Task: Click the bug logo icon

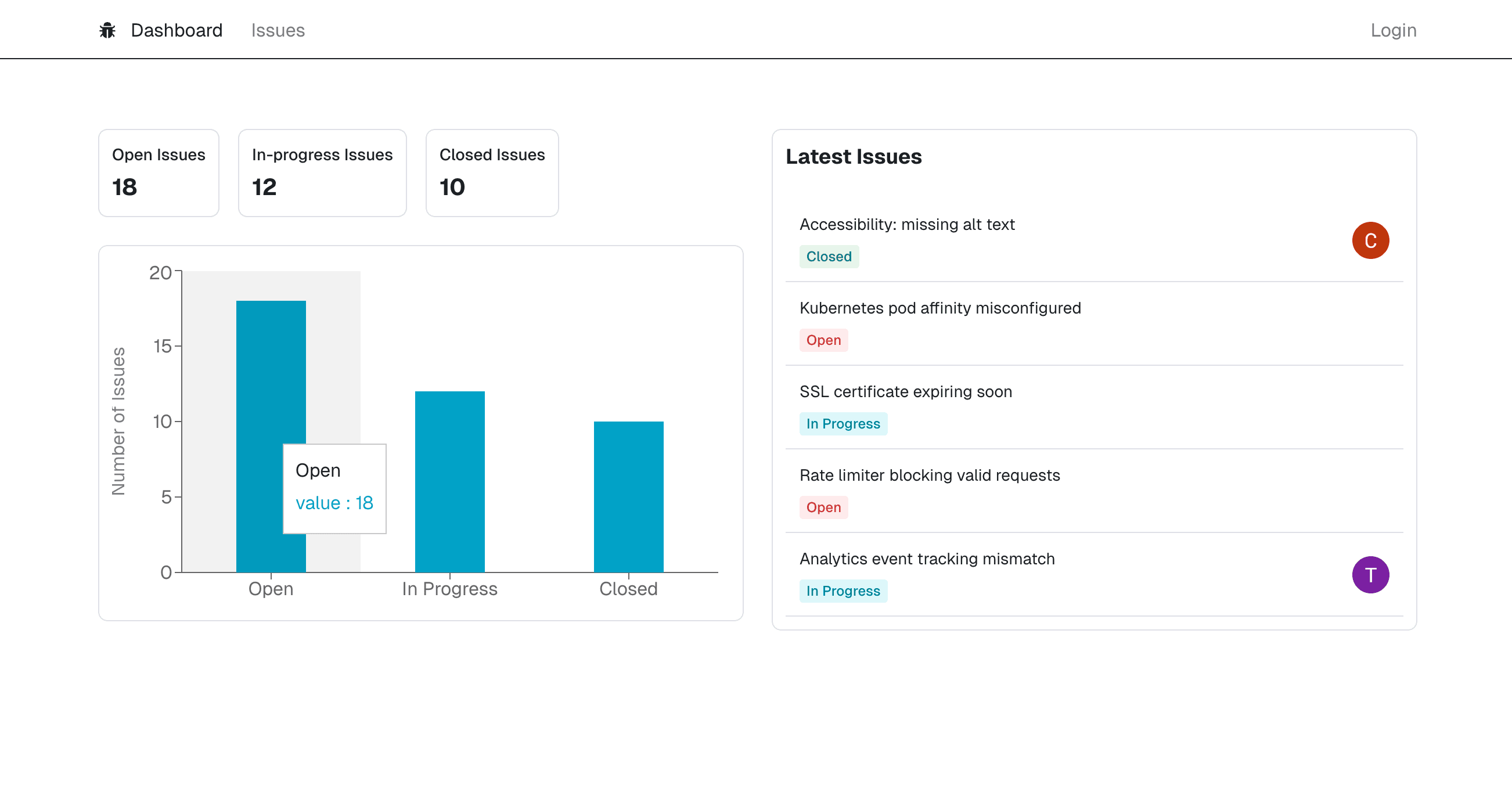Action: [107, 30]
